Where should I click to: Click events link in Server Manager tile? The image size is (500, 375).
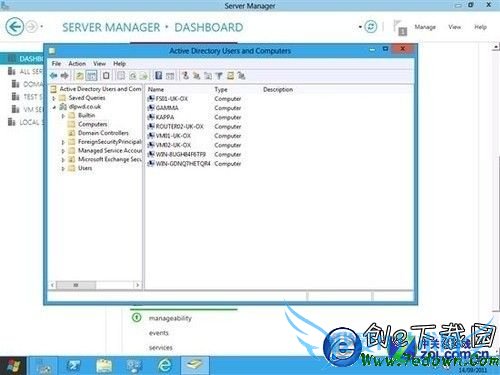[159, 333]
